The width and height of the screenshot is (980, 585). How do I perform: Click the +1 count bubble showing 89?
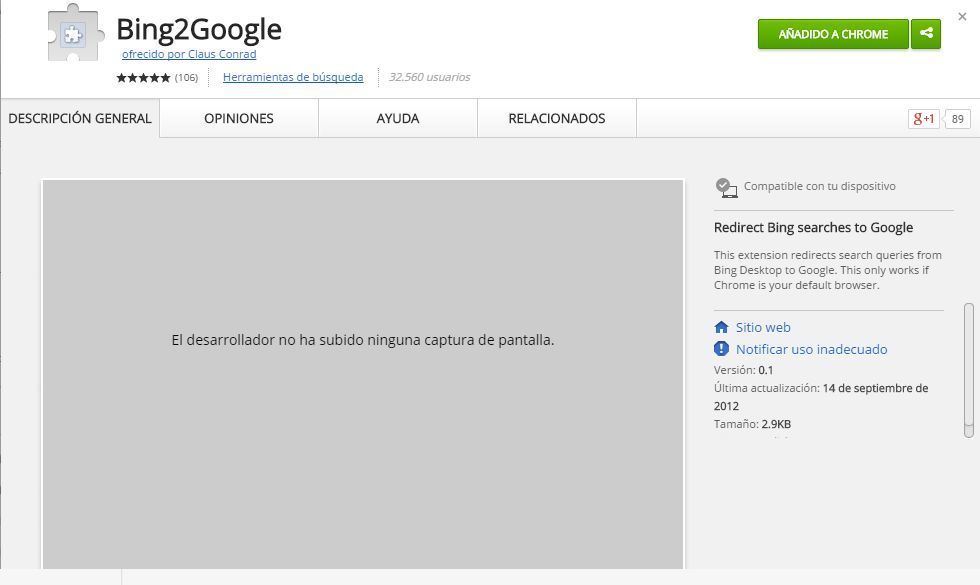(x=958, y=119)
